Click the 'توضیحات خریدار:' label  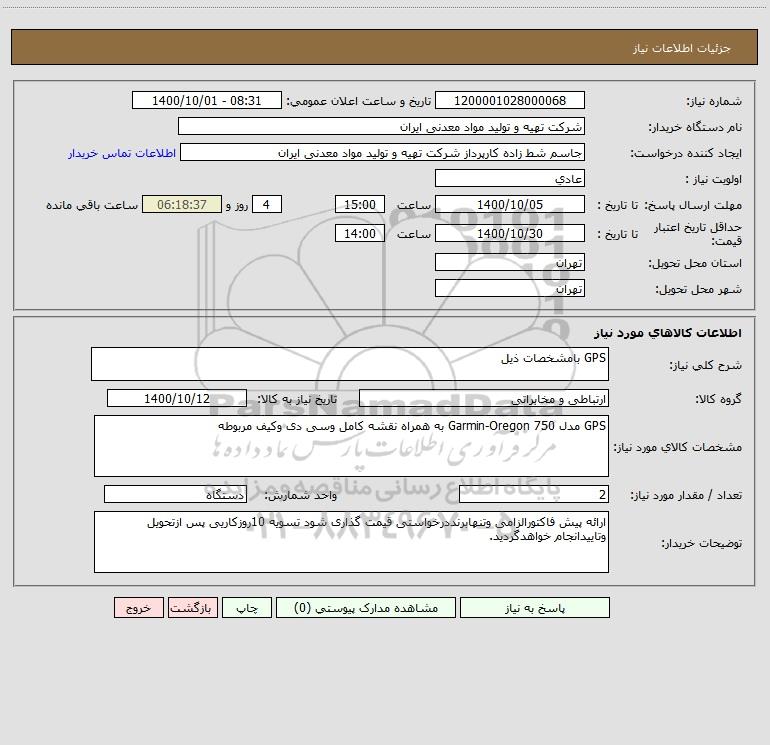click(x=701, y=543)
